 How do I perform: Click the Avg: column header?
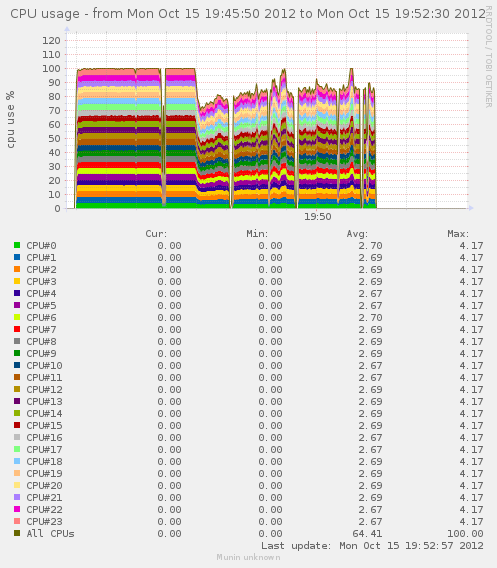point(357,234)
